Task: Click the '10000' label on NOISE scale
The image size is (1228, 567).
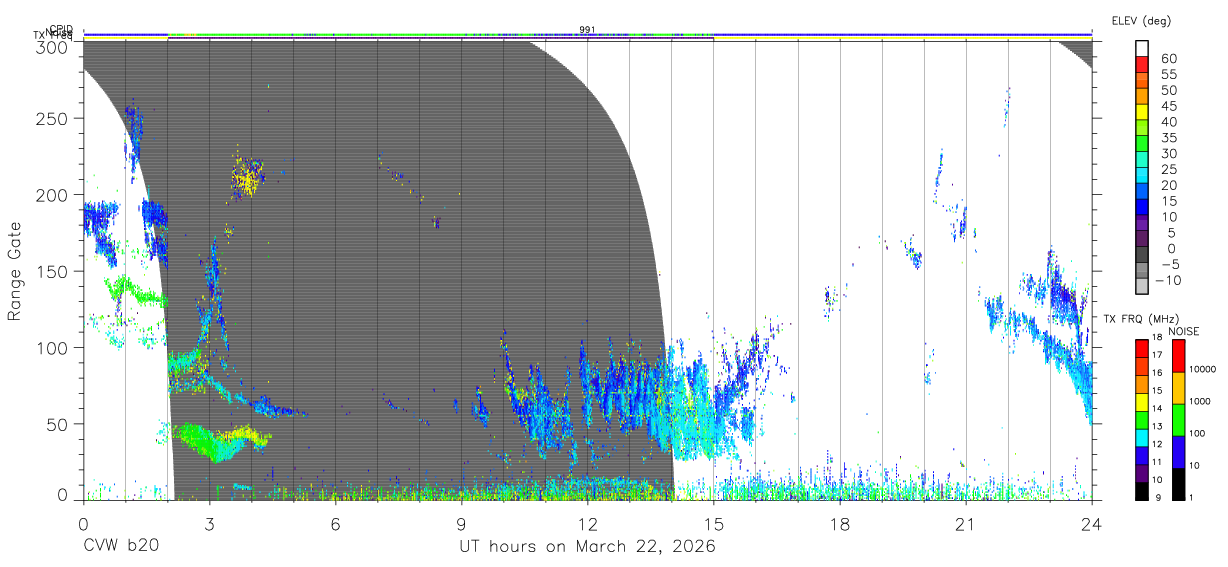Action: coord(1201,369)
